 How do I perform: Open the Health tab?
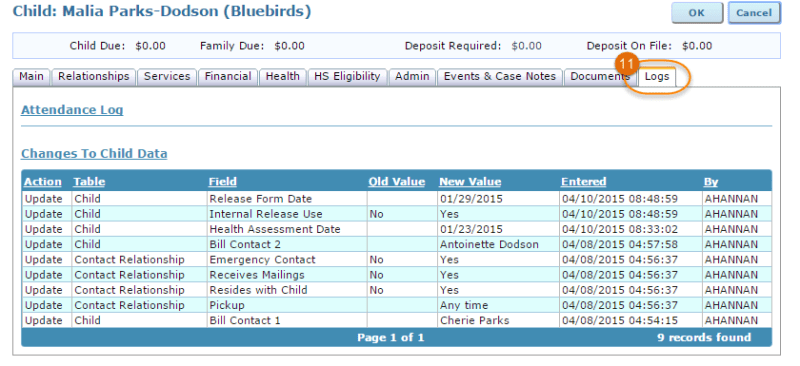pyautogui.click(x=283, y=77)
